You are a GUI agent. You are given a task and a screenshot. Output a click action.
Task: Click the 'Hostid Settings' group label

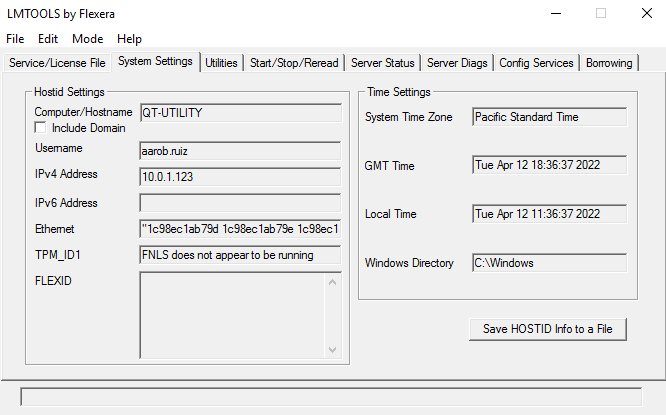pyautogui.click(x=69, y=92)
